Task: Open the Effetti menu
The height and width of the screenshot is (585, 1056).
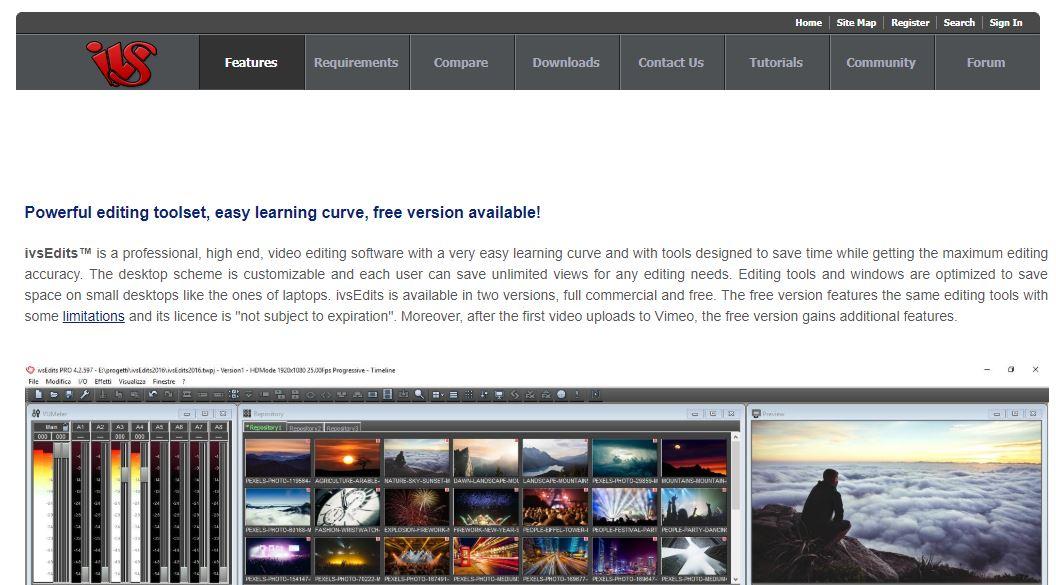Action: pos(103,382)
